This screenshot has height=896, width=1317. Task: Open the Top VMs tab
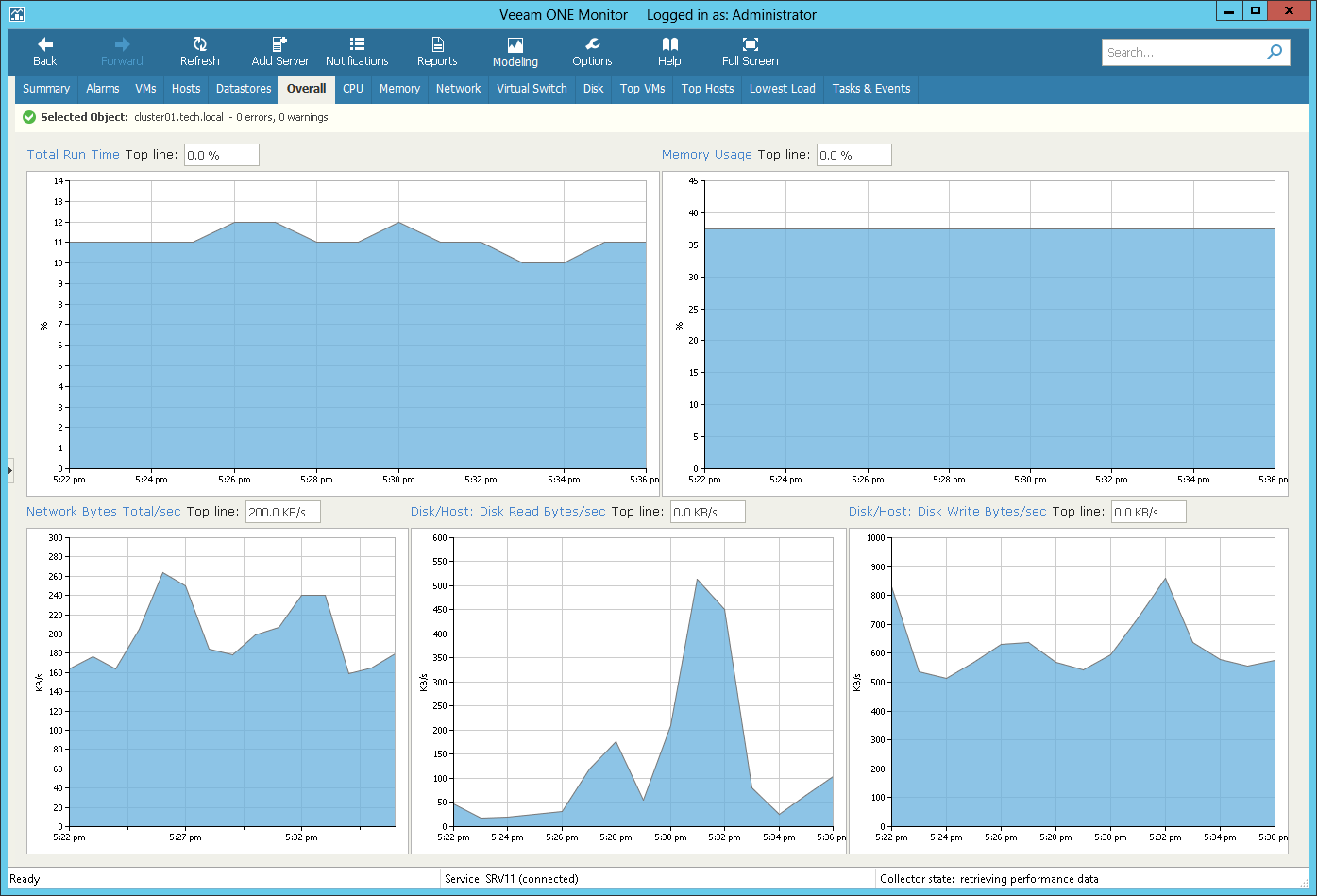click(x=643, y=89)
